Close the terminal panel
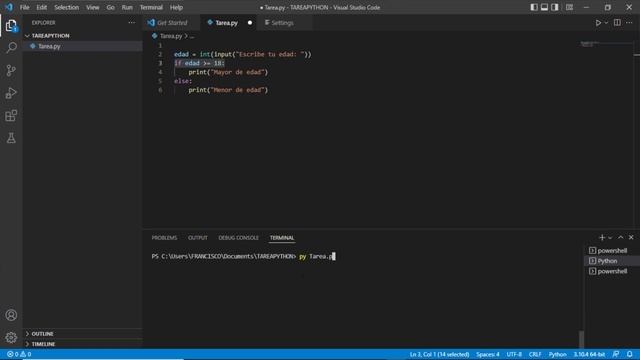The height and width of the screenshot is (360, 640). 631,238
